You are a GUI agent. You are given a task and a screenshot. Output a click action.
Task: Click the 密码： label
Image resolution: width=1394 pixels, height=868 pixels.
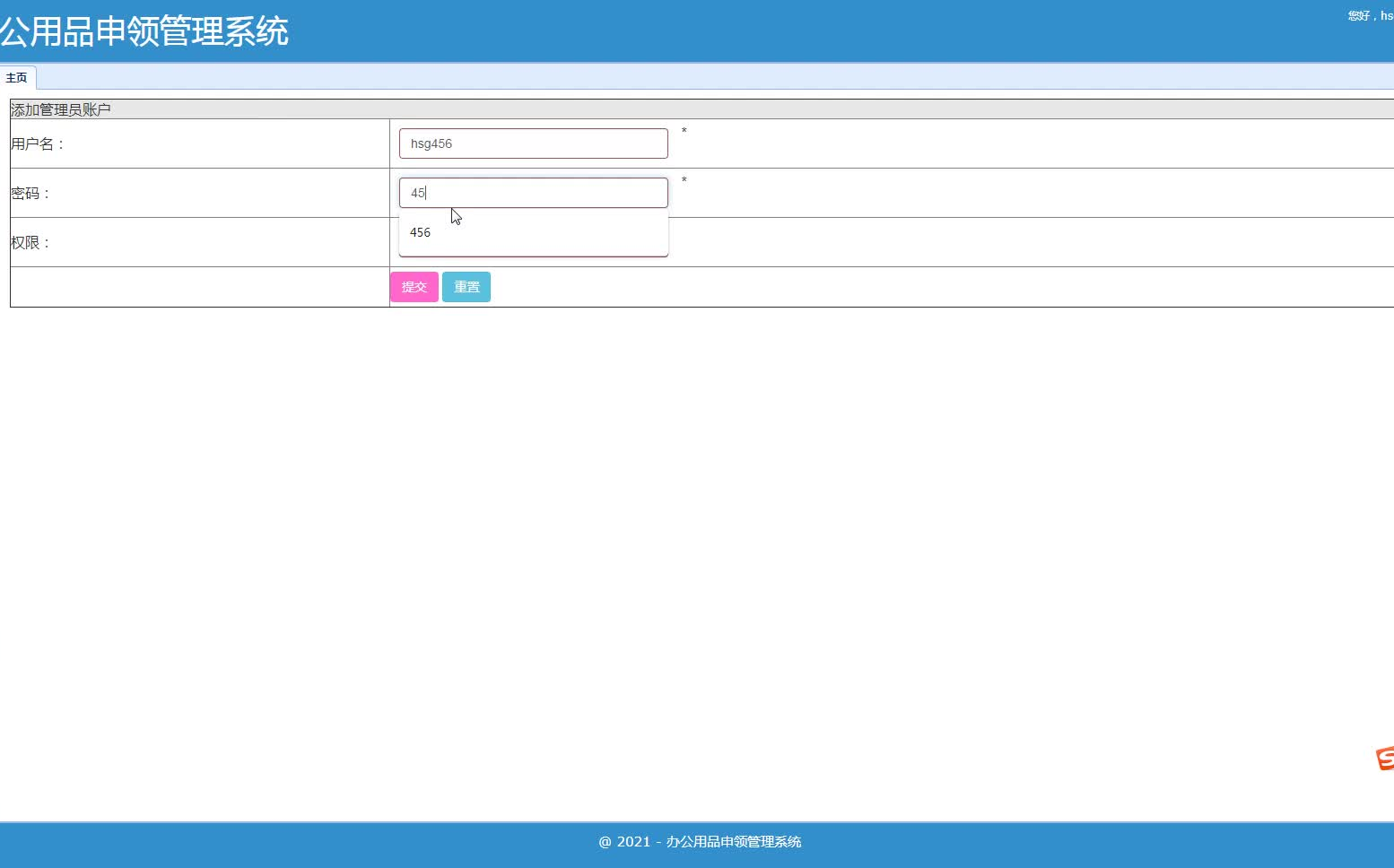click(31, 193)
